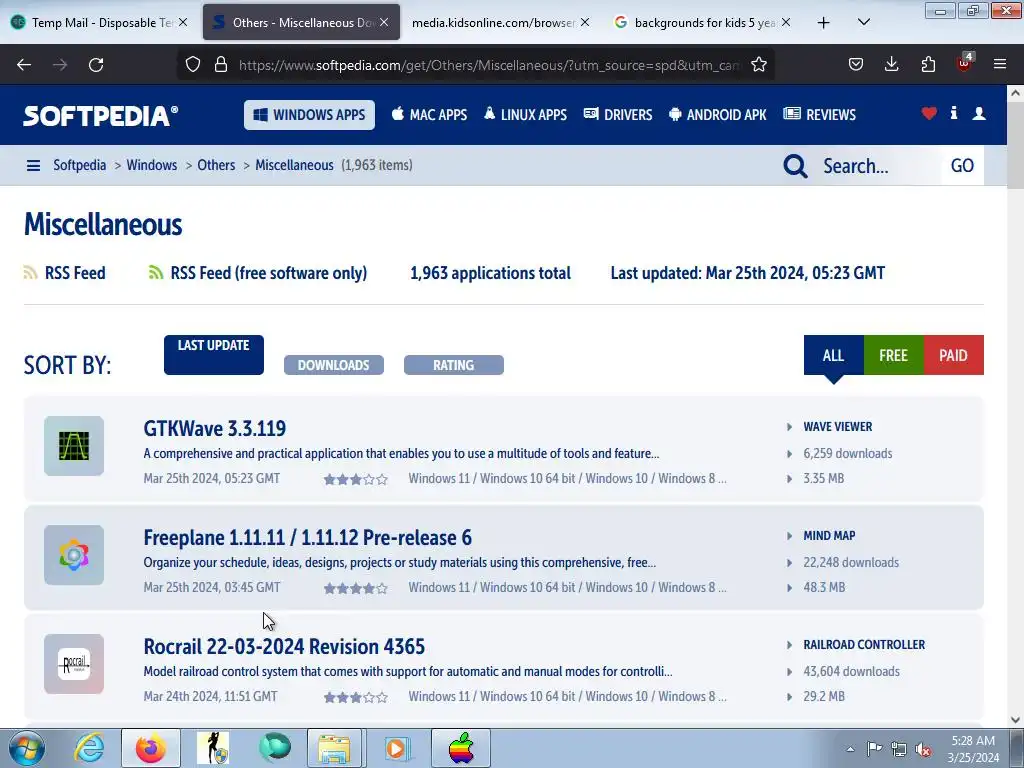1024x768 pixels.
Task: Click the Softpedia logo
Action: (x=101, y=116)
